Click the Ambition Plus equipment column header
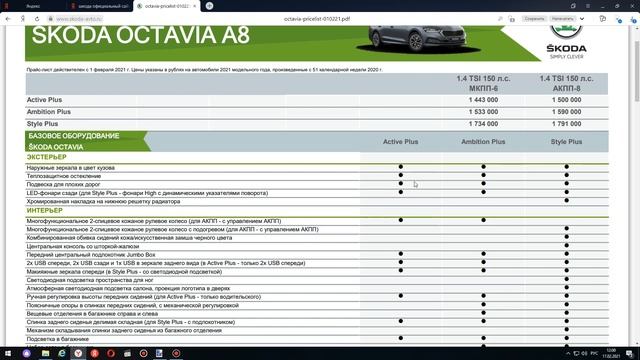Viewport: 640px width, 360px height. [483, 142]
